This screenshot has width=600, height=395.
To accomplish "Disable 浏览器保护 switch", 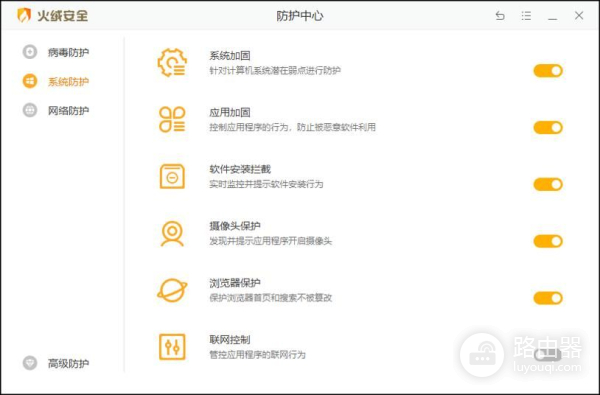I will click(x=548, y=298).
